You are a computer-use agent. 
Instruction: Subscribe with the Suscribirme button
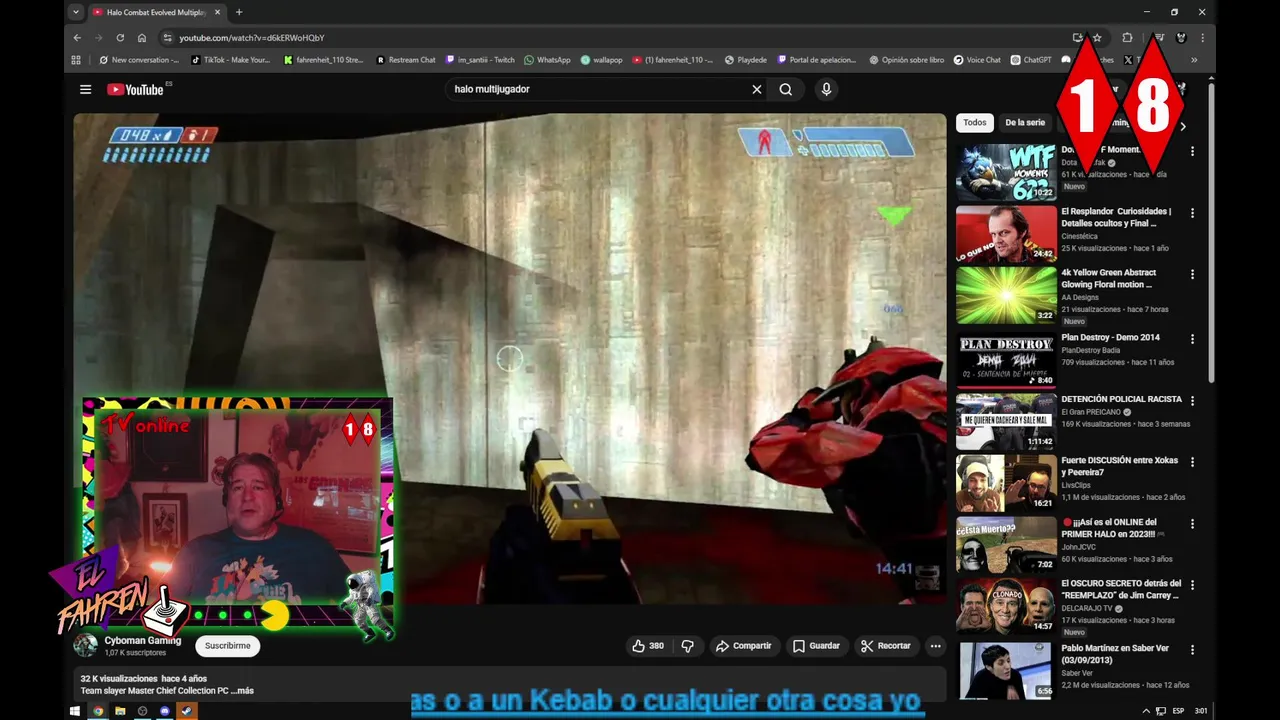pos(228,646)
